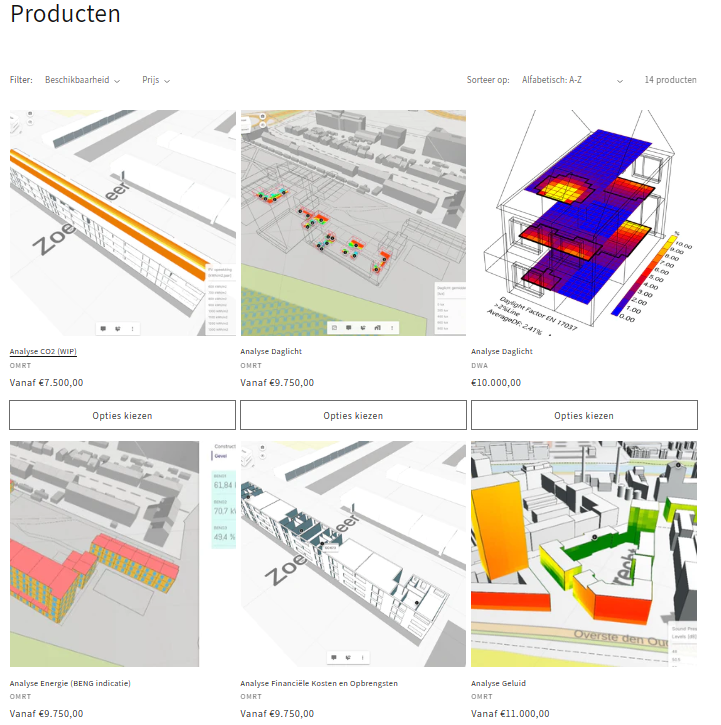Open the Analyse CO2 (WIP) product link
721x725 pixels.
tap(43, 352)
